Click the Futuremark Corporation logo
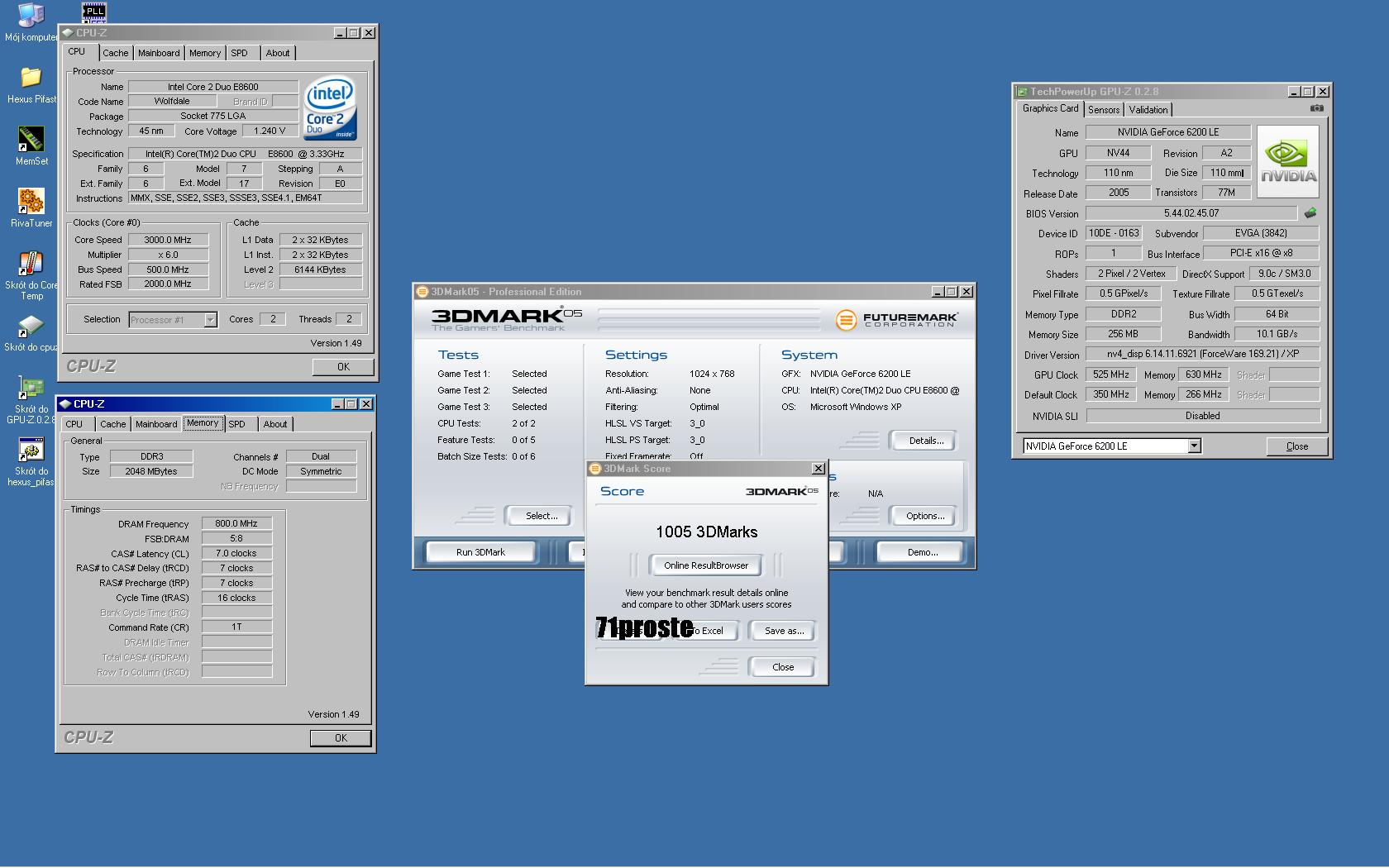 pos(897,319)
